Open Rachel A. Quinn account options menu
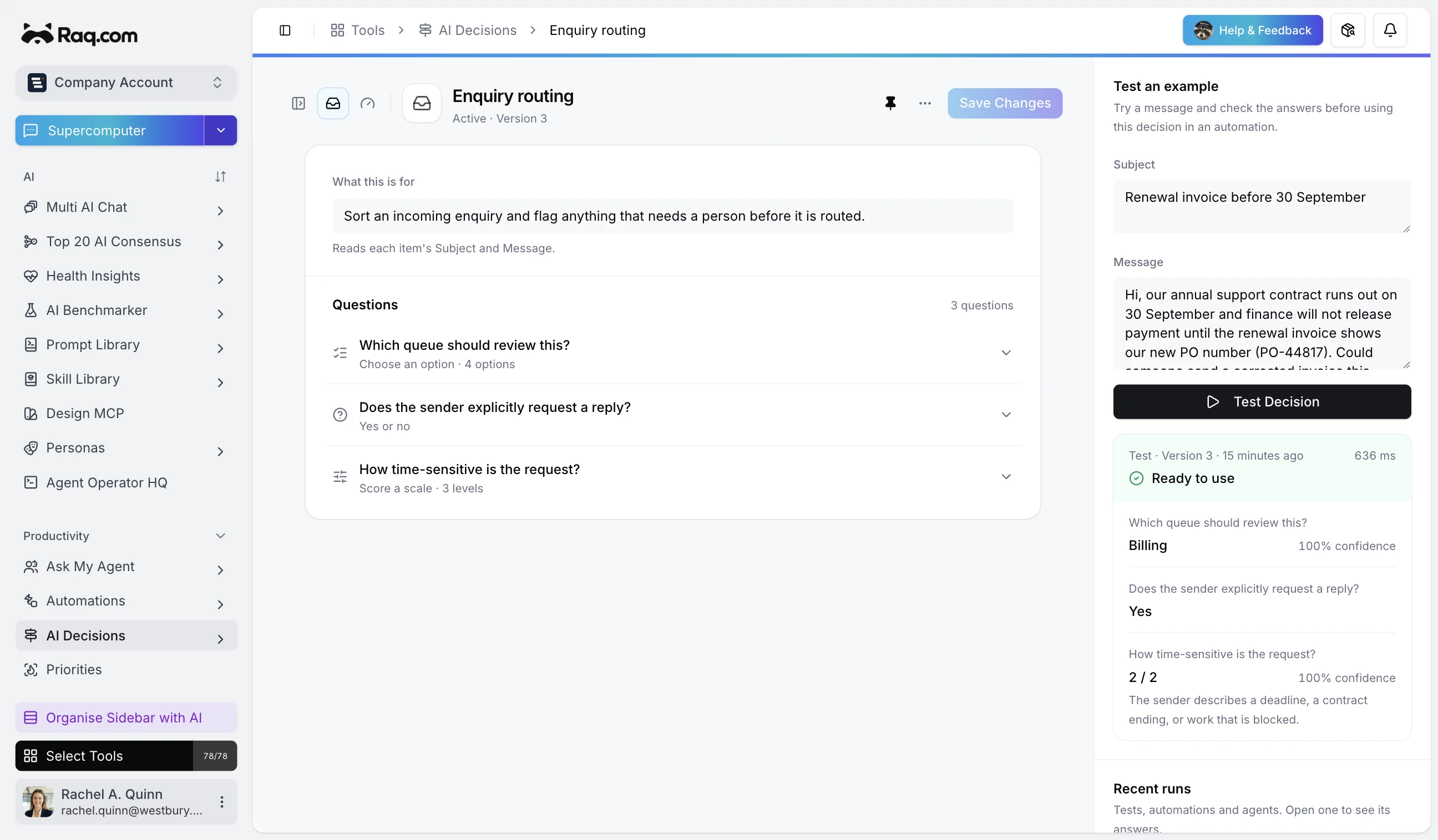 pyautogui.click(x=222, y=802)
